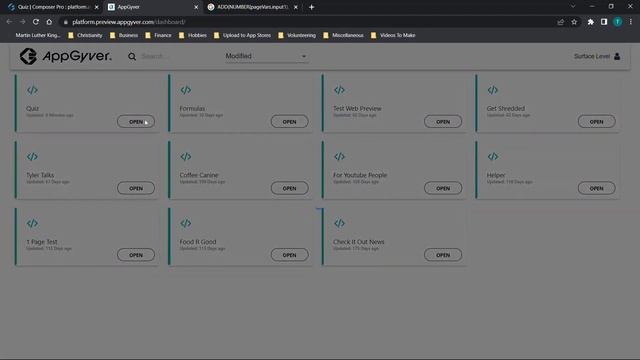
Task: Toggle the browser side panel
Action: pyautogui.click(x=604, y=22)
